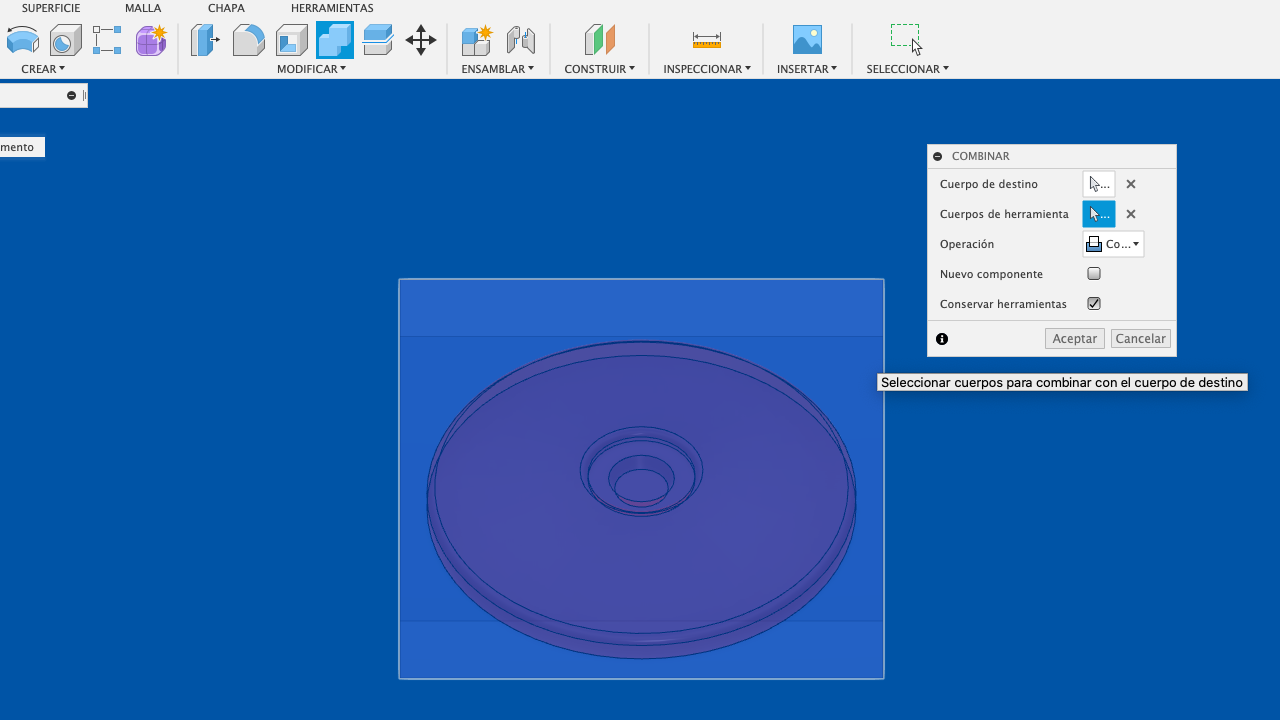Select the Joint tool icon in Ensamblar
This screenshot has width=1280, height=720.
tap(520, 41)
